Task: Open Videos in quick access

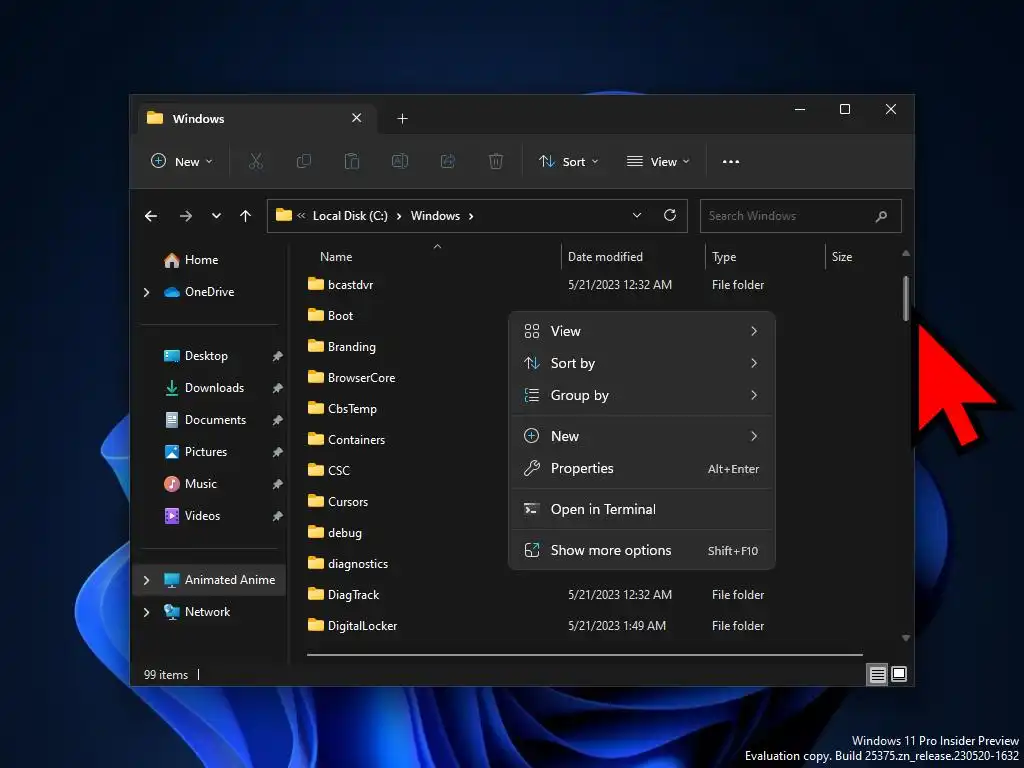Action: pos(192,516)
